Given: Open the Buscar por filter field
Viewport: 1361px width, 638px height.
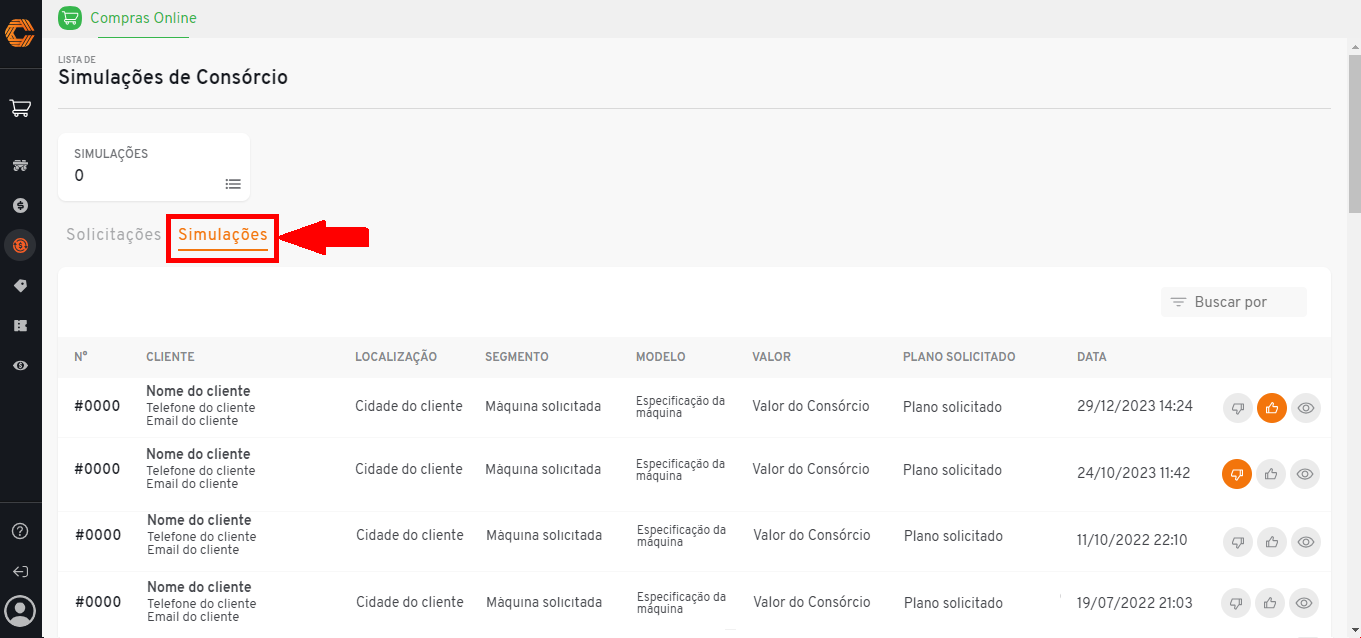Looking at the screenshot, I should pos(1234,302).
